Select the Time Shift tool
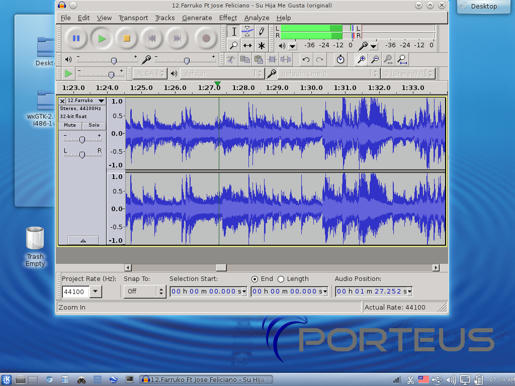 247,45
